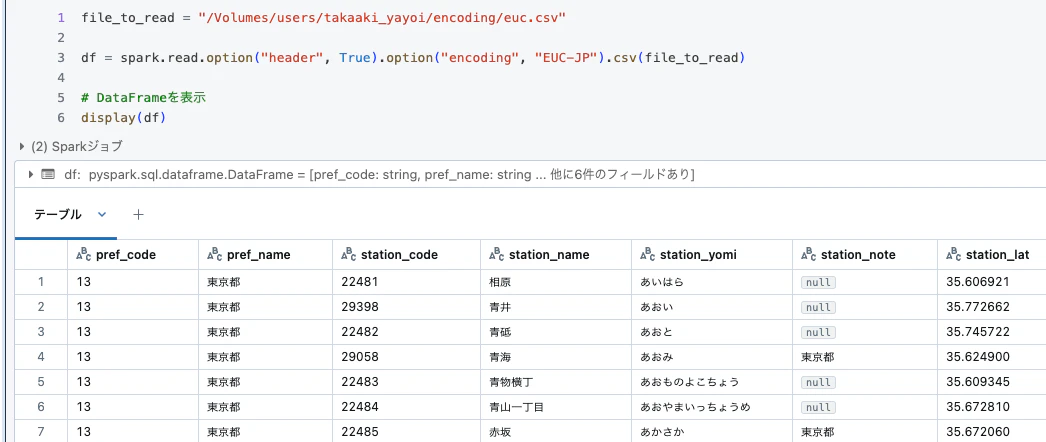This screenshot has width=1046, height=442.
Task: Select the station_lat column header
Action: tap(992, 255)
